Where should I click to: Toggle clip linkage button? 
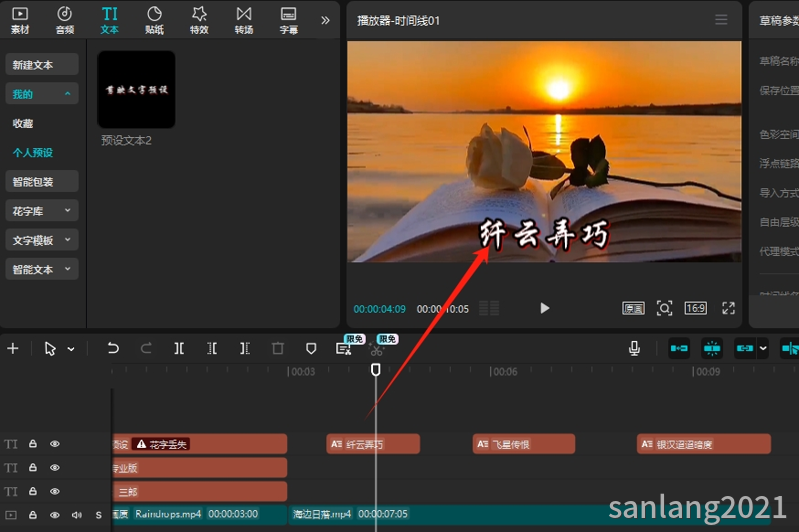click(x=744, y=349)
